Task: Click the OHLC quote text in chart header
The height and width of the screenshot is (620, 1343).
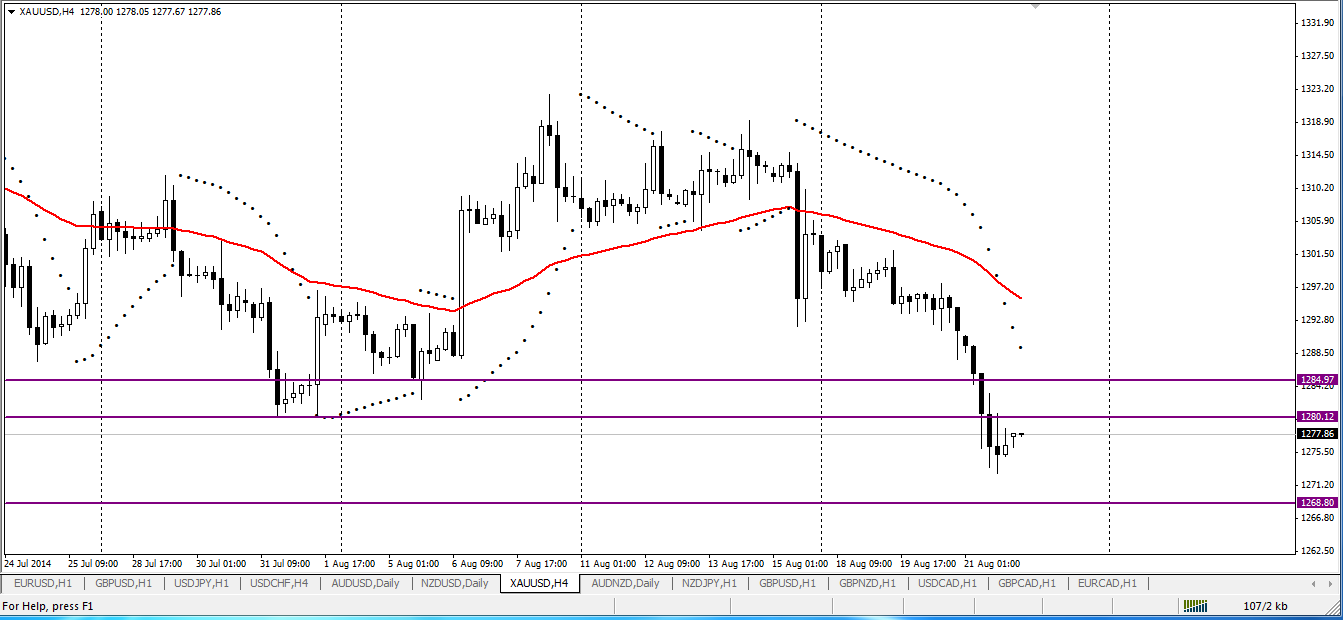Action: [x=149, y=12]
